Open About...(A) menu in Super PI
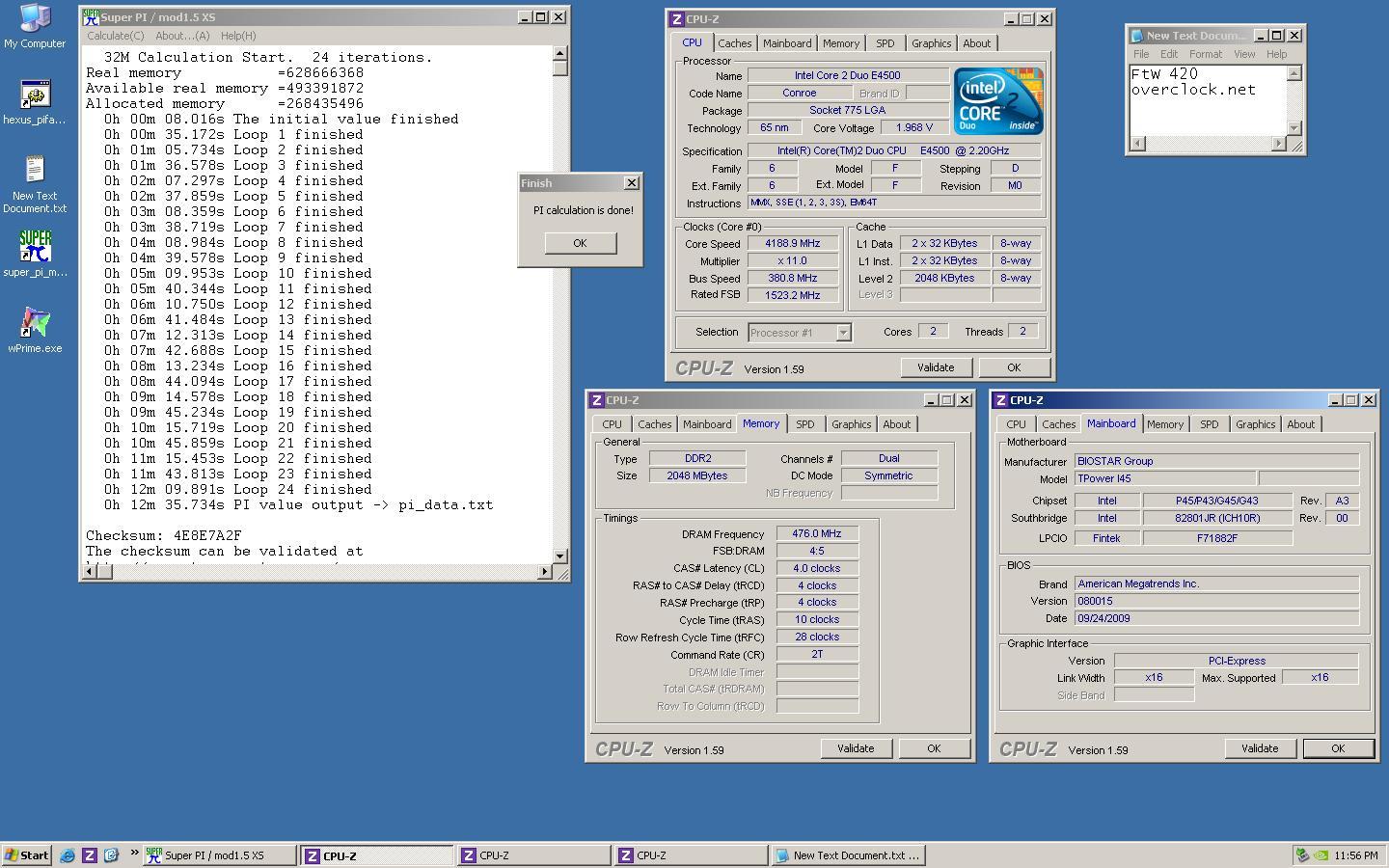Image resolution: width=1389 pixels, height=868 pixels. pos(182,36)
